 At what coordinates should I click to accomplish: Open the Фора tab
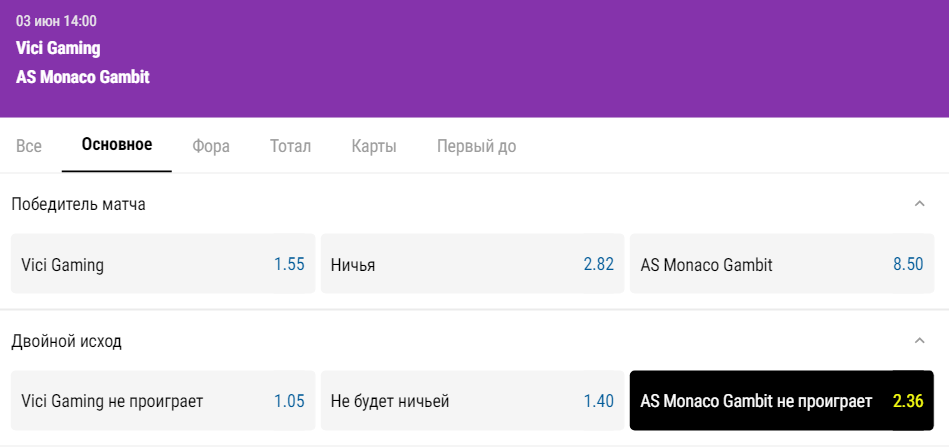pyautogui.click(x=211, y=146)
